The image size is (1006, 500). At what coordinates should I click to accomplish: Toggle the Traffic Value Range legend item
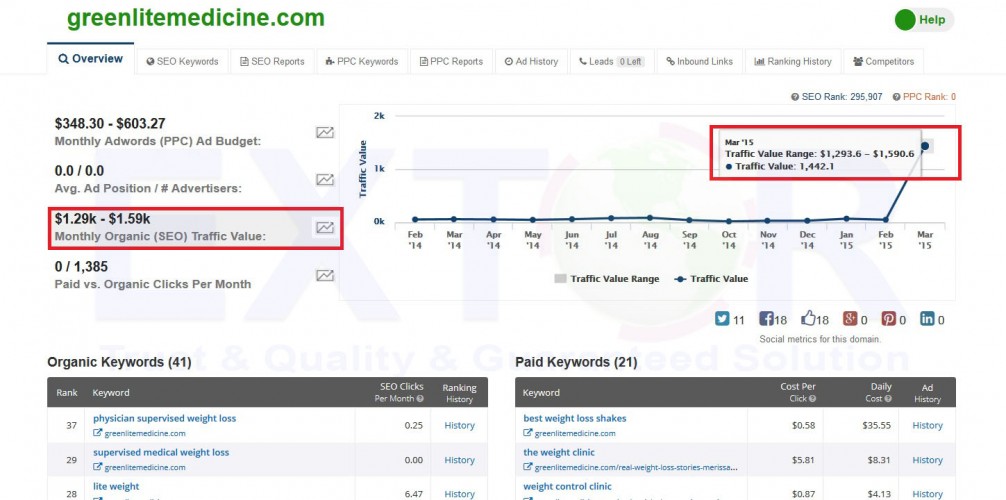[x=606, y=279]
